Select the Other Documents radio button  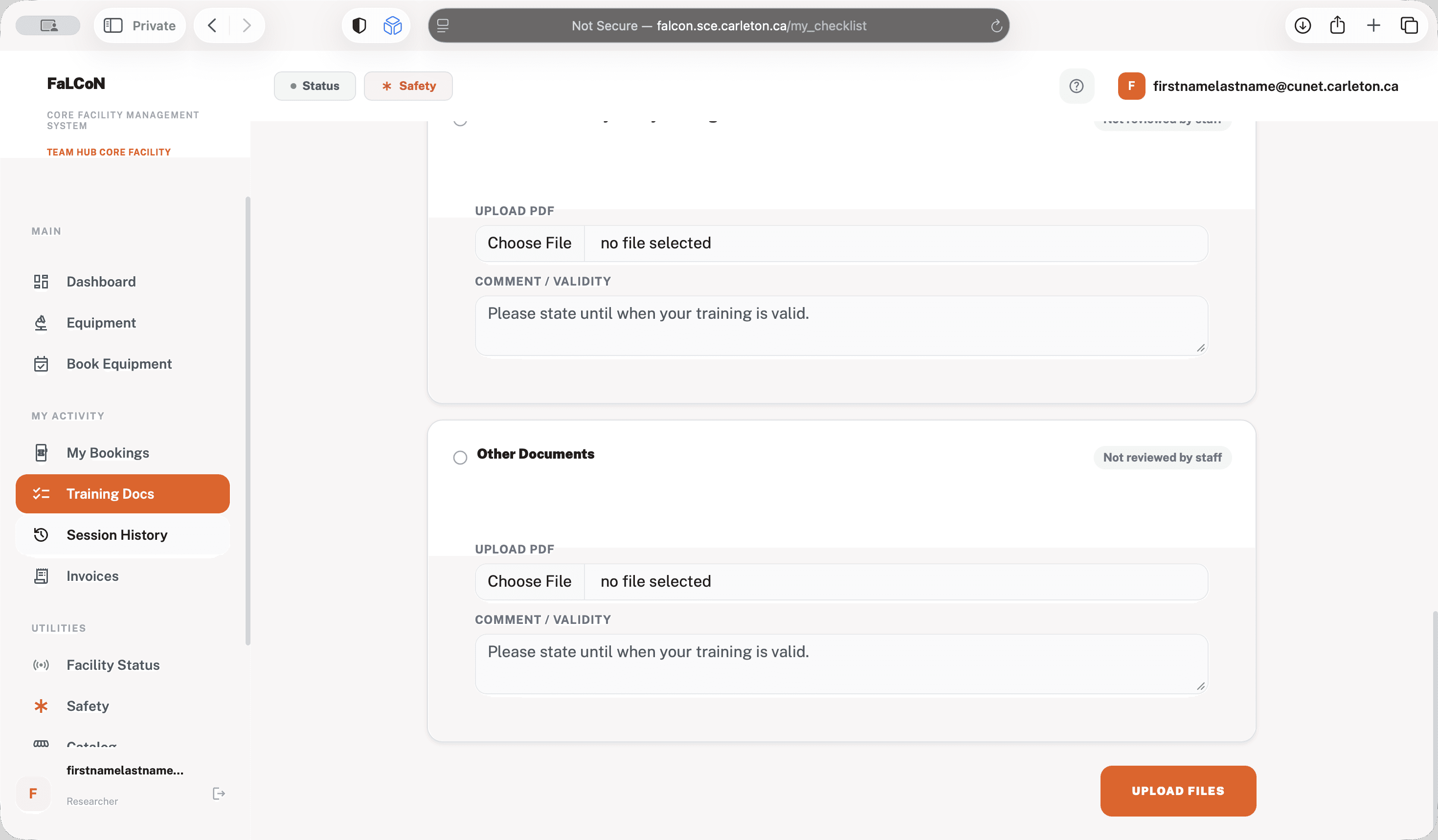click(x=460, y=458)
